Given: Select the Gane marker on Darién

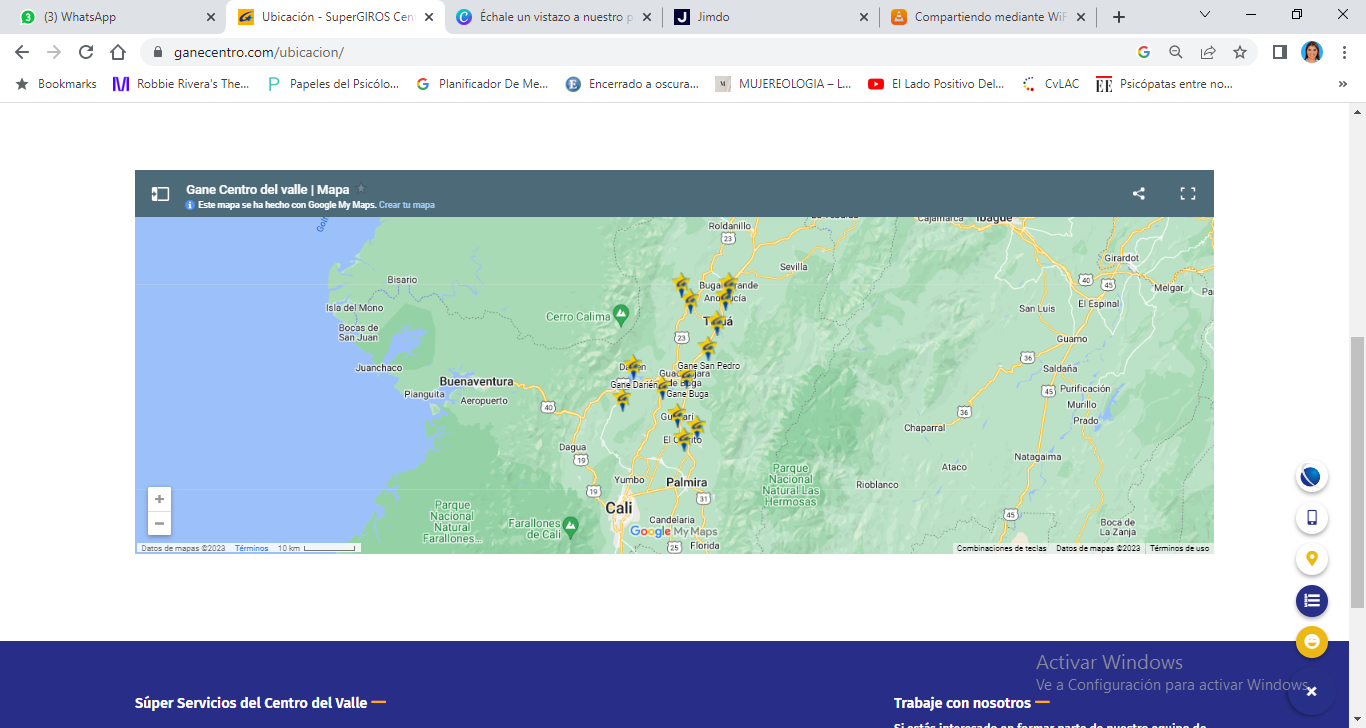Looking at the screenshot, I should 633,366.
